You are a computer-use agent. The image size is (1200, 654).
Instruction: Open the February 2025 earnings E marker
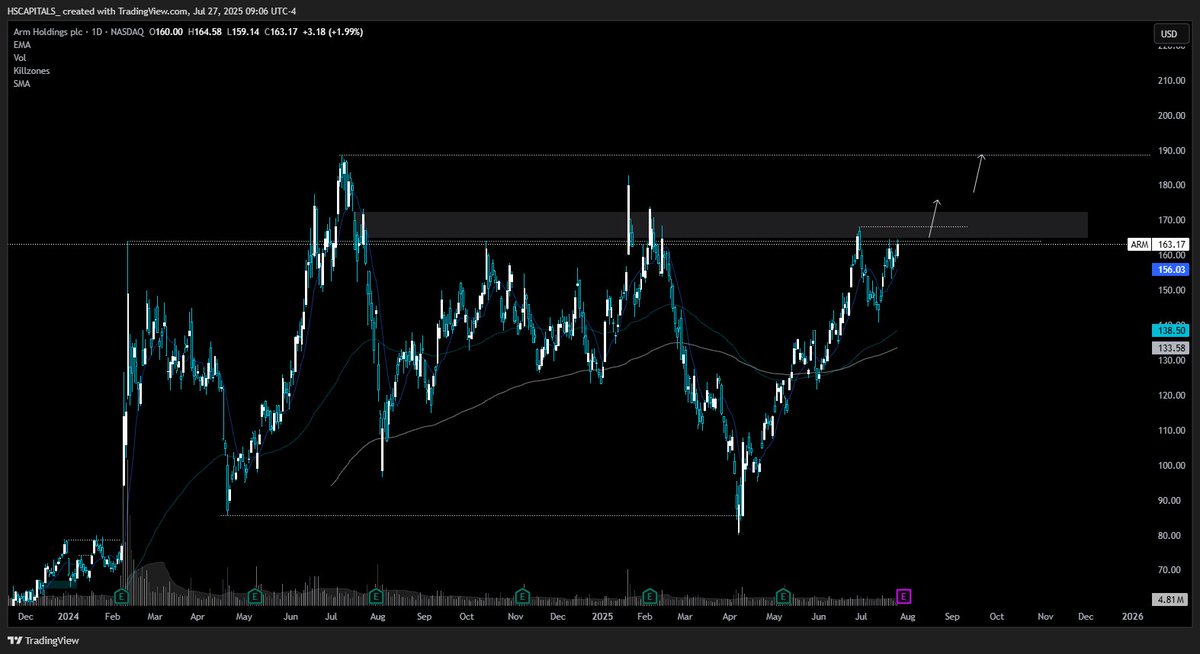(x=650, y=596)
